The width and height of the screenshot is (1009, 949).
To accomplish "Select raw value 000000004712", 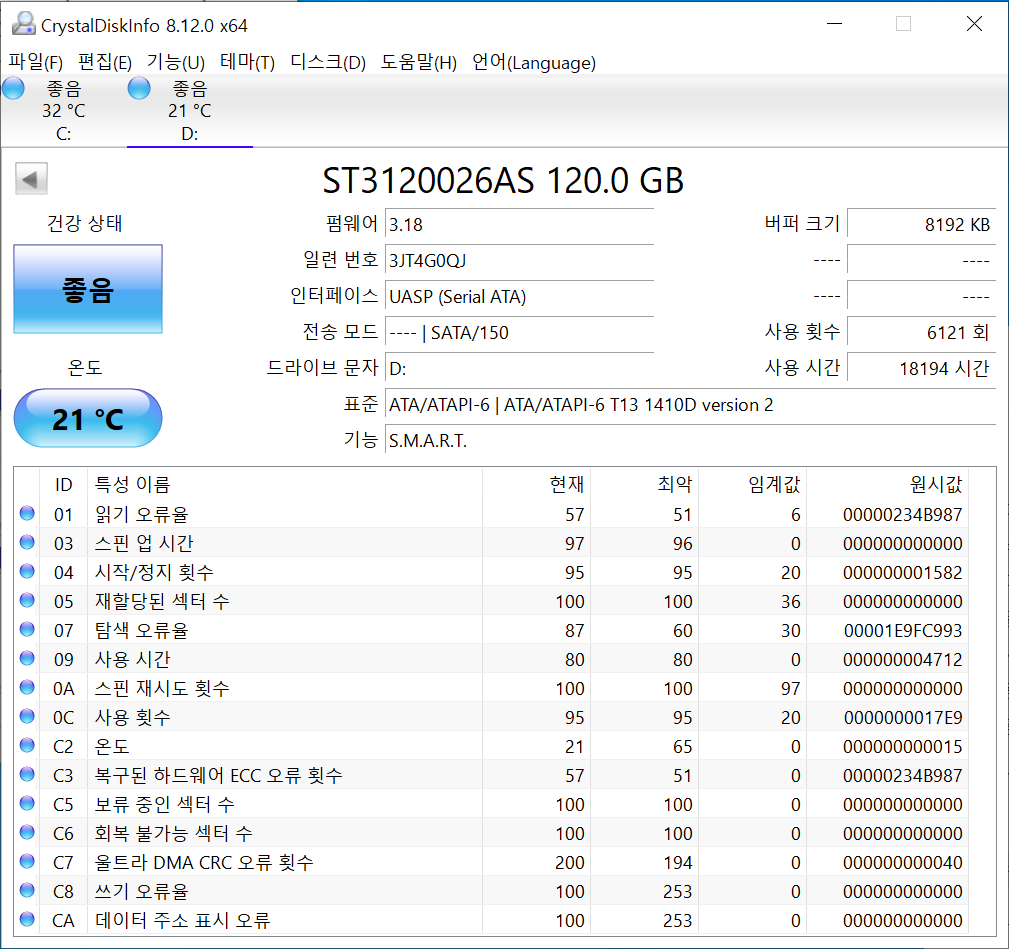I will (902, 659).
